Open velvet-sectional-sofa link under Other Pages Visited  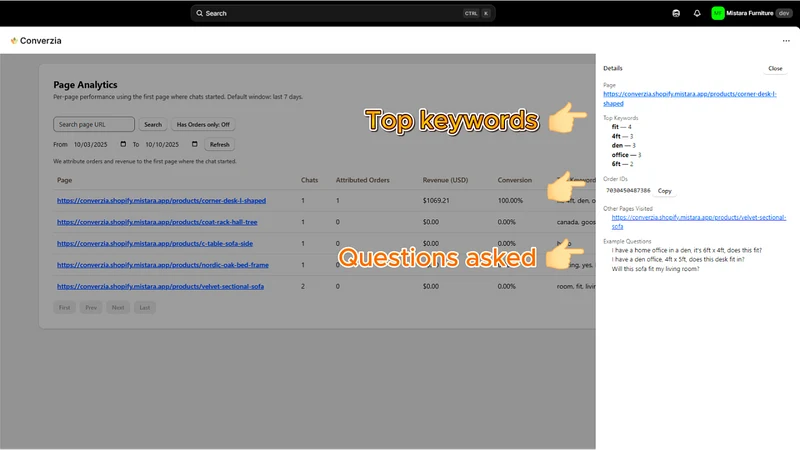[698, 221]
